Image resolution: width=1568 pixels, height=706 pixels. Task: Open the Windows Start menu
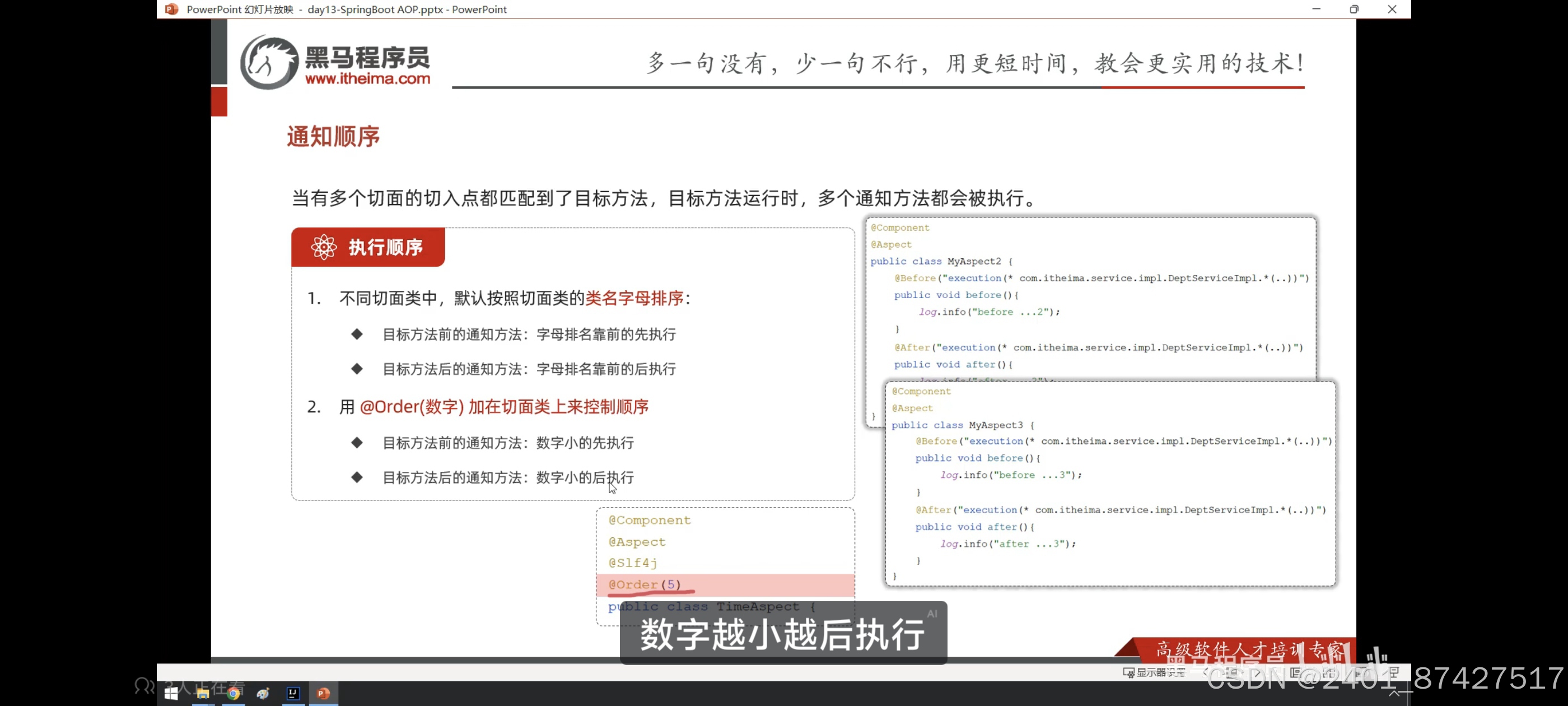(170, 693)
